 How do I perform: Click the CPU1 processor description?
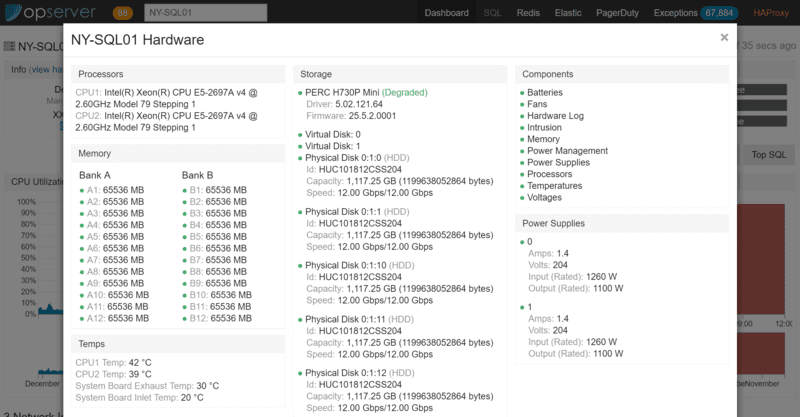click(166, 99)
